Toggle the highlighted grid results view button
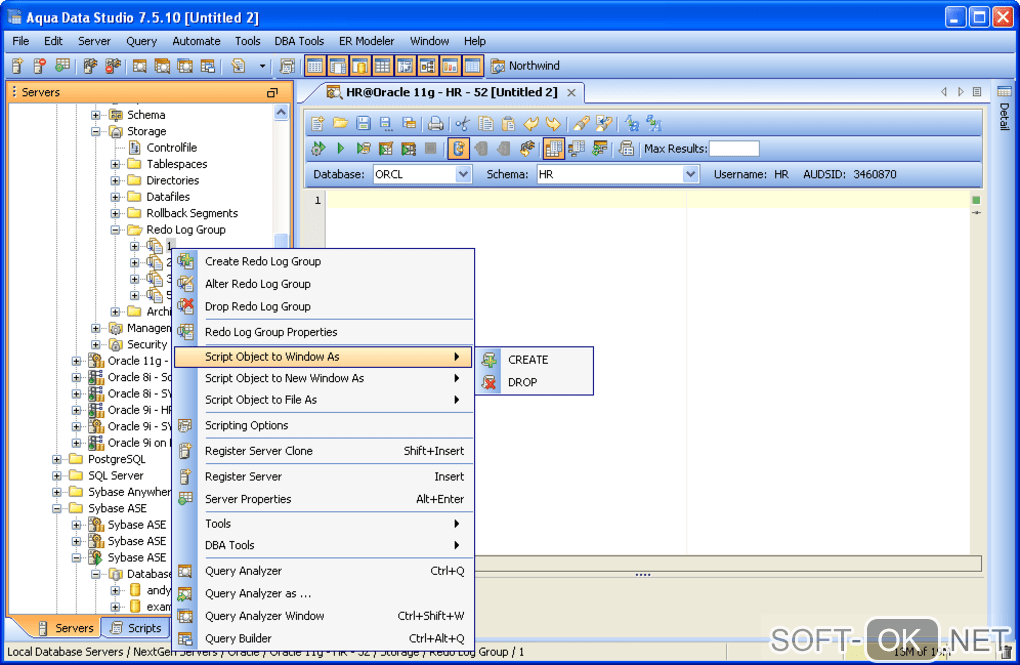Image resolution: width=1020 pixels, height=665 pixels. point(554,148)
